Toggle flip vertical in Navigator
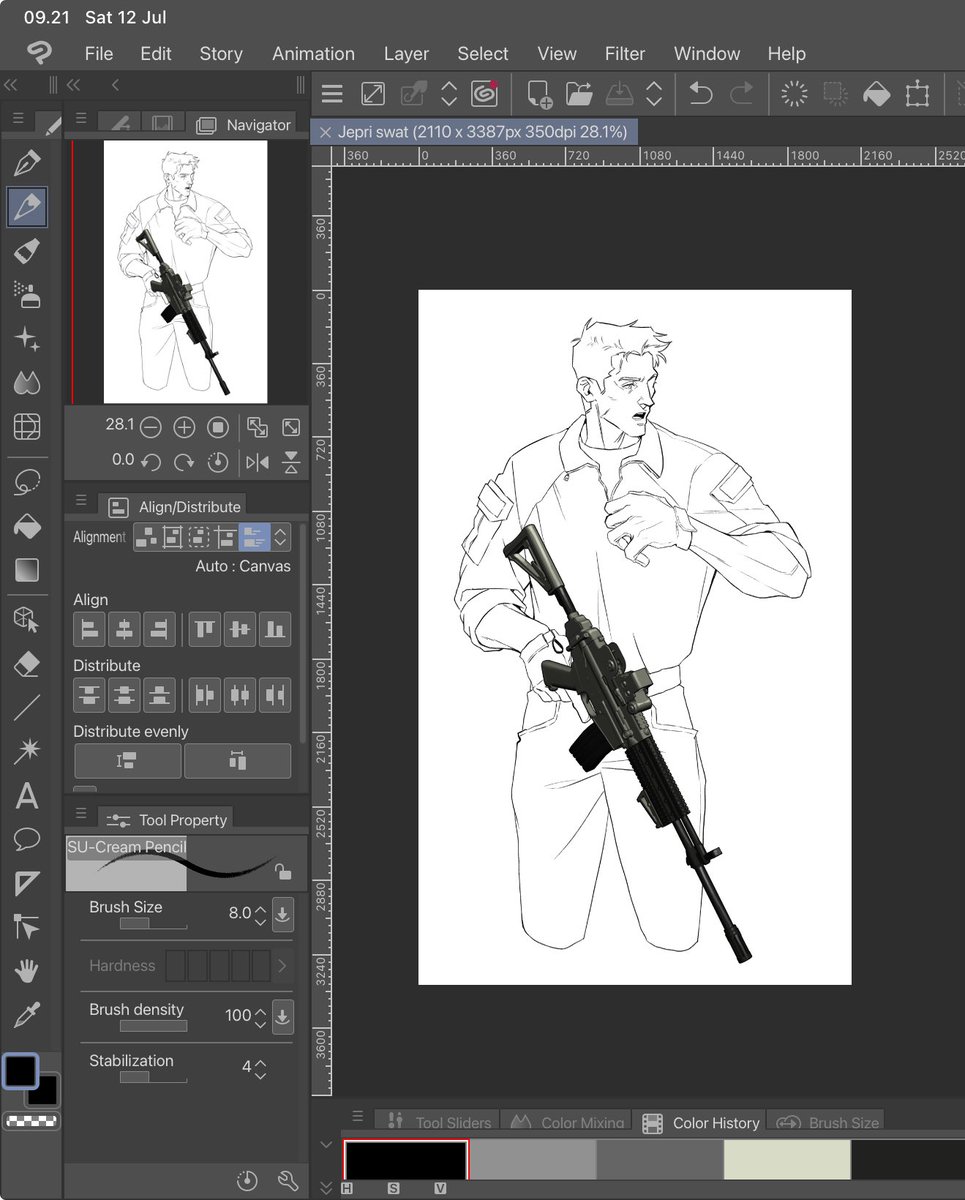This screenshot has height=1200, width=965. click(291, 462)
